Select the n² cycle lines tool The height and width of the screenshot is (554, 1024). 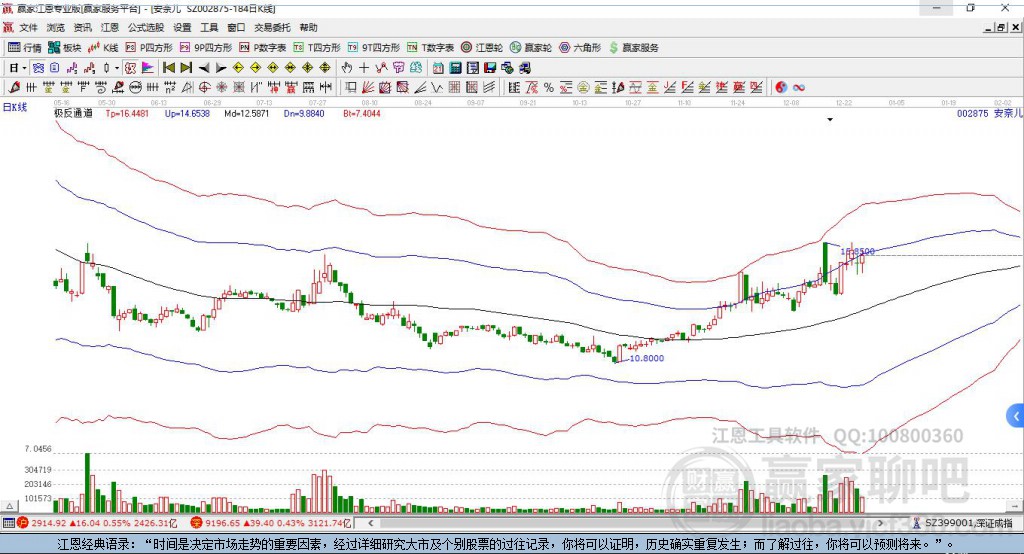pos(170,88)
